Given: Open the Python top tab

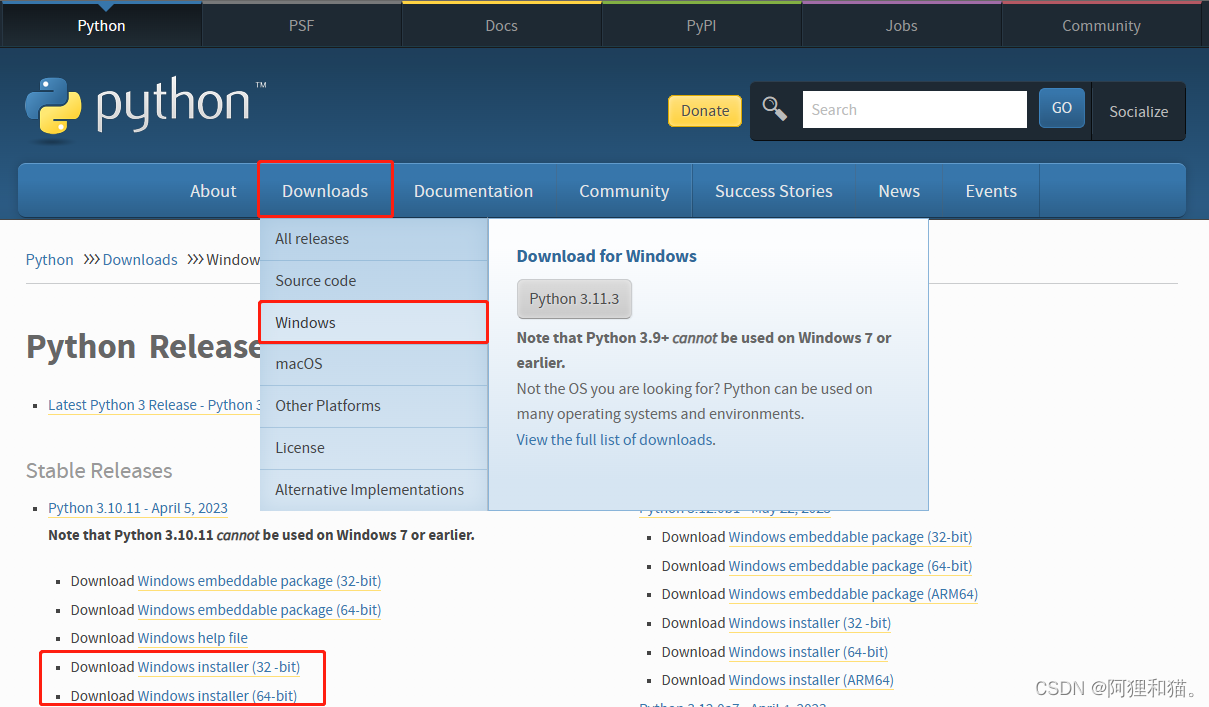Looking at the screenshot, I should tap(101, 26).
